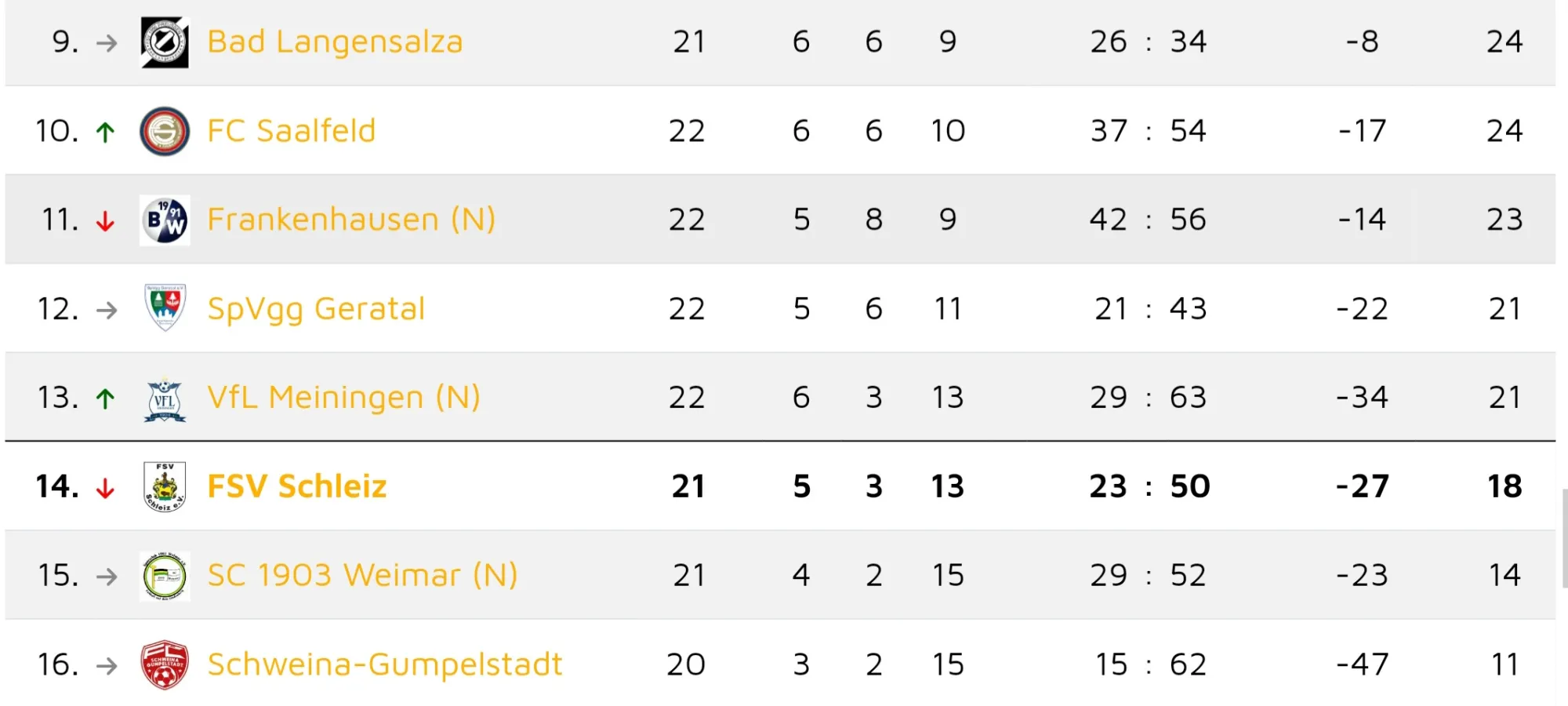Image resolution: width=1568 pixels, height=706 pixels.
Task: Click FSV Schleiz goal difference -27
Action: click(x=1362, y=486)
